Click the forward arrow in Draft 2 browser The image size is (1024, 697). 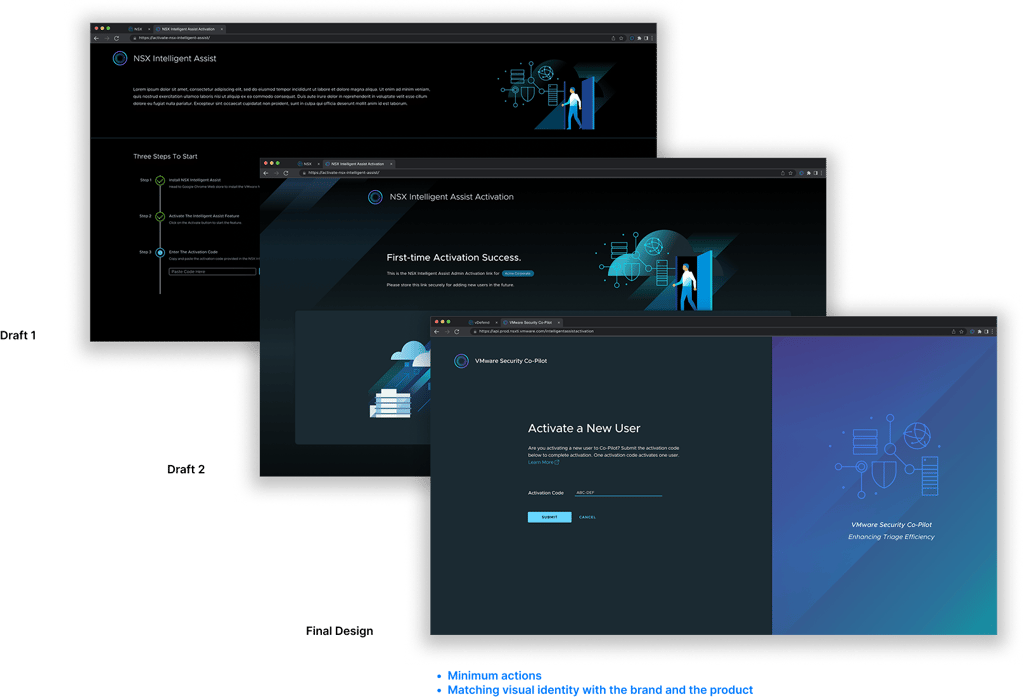point(276,173)
